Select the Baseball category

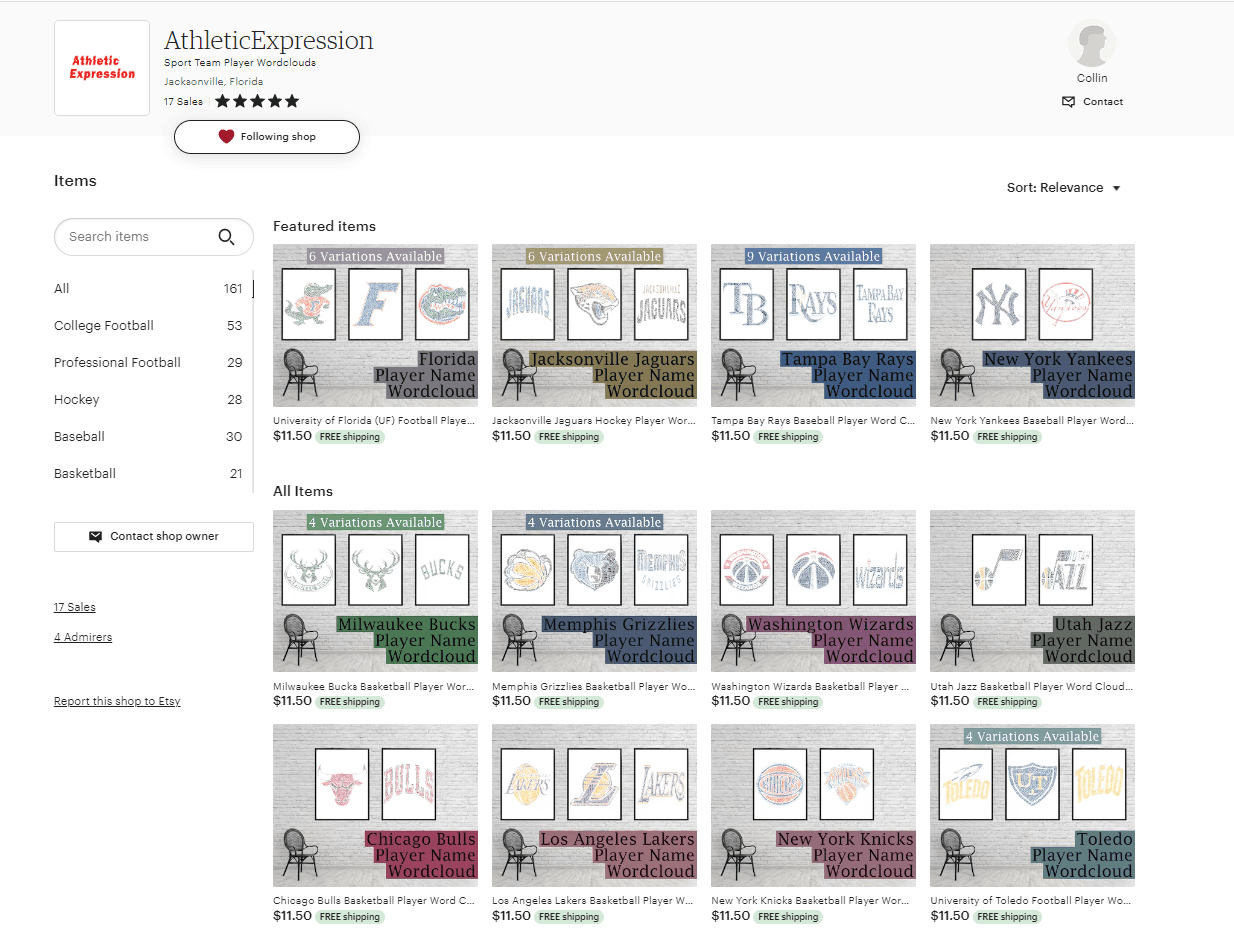[x=148, y=437]
